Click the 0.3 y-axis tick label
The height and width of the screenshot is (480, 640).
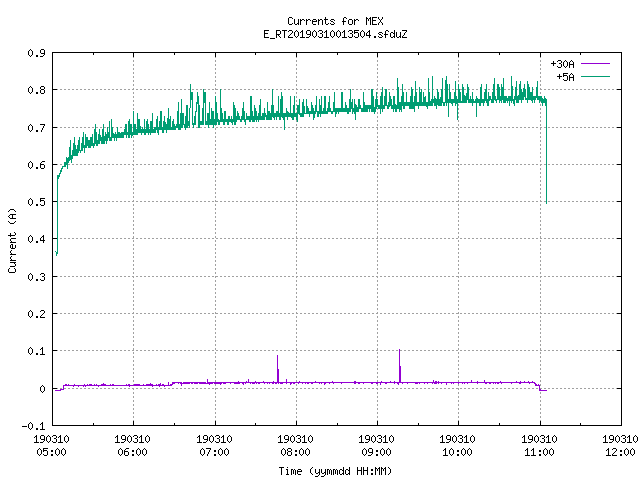36,277
